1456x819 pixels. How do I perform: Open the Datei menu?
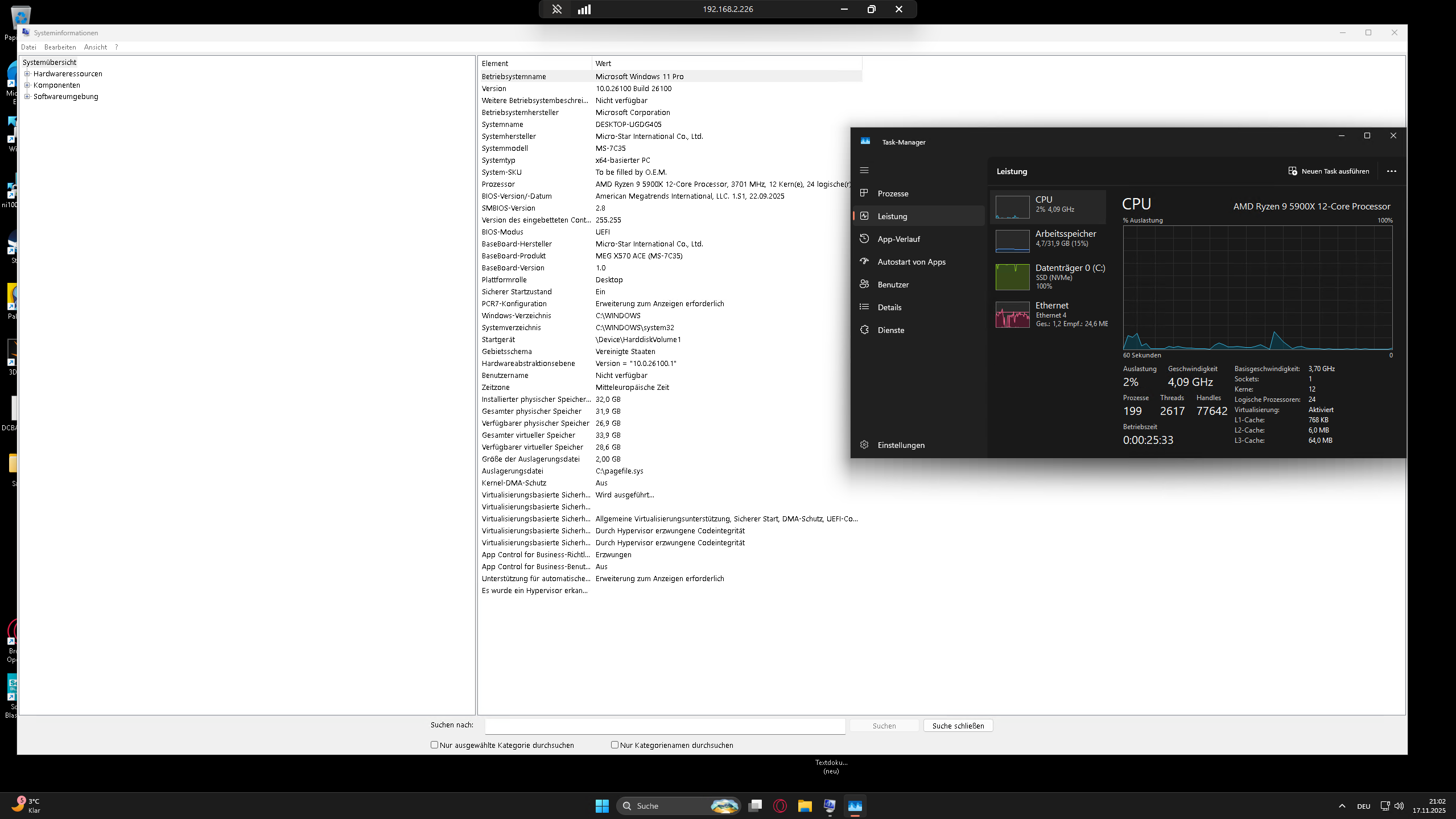(x=28, y=47)
